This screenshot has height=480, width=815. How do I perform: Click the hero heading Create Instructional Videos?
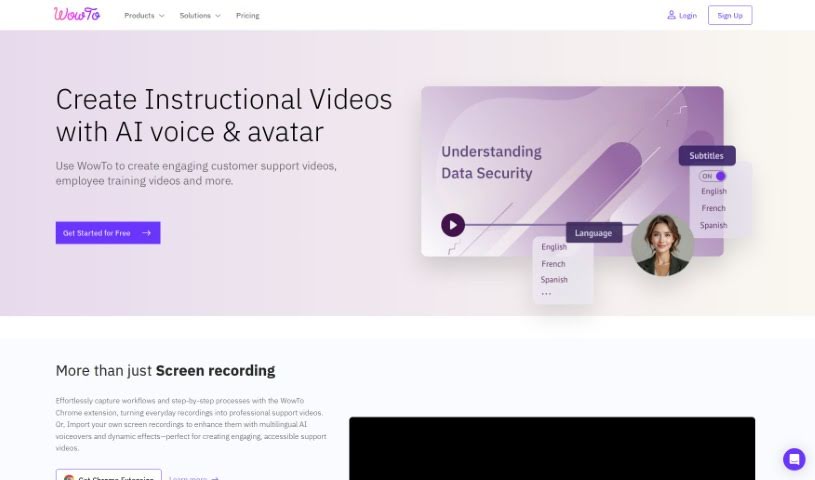tap(224, 115)
